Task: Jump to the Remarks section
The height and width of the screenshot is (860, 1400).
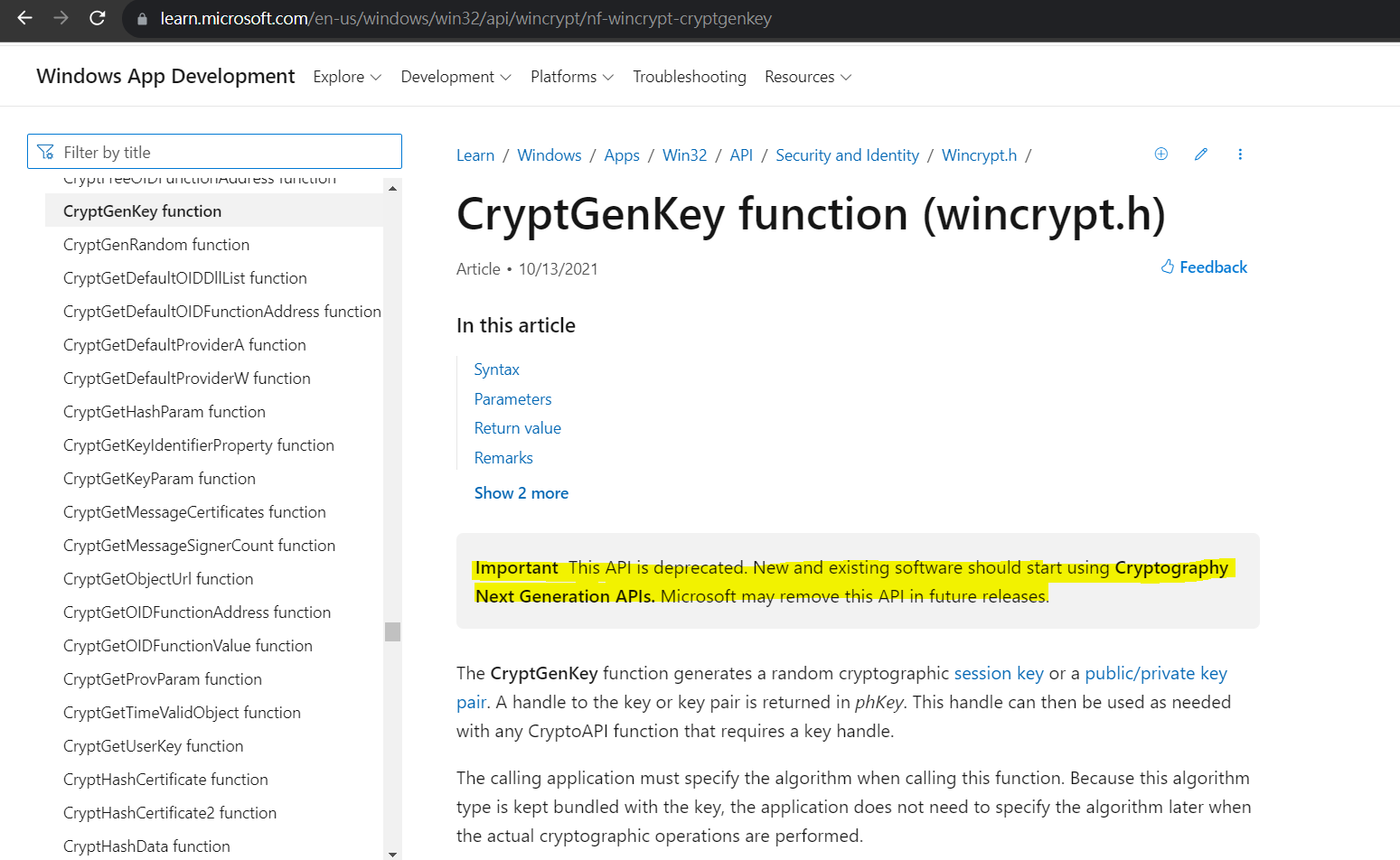Action: coord(503,458)
